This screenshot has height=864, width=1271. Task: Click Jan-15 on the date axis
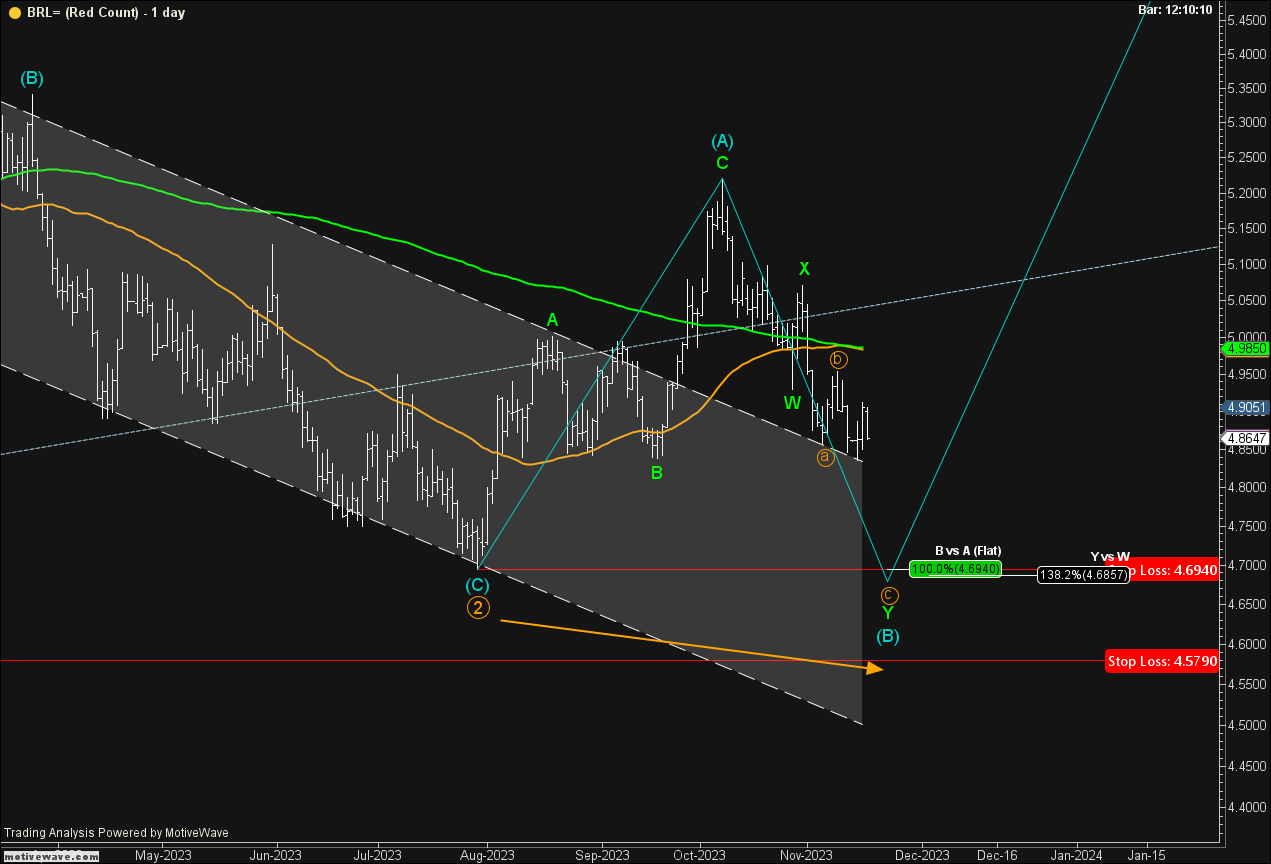click(x=1146, y=855)
